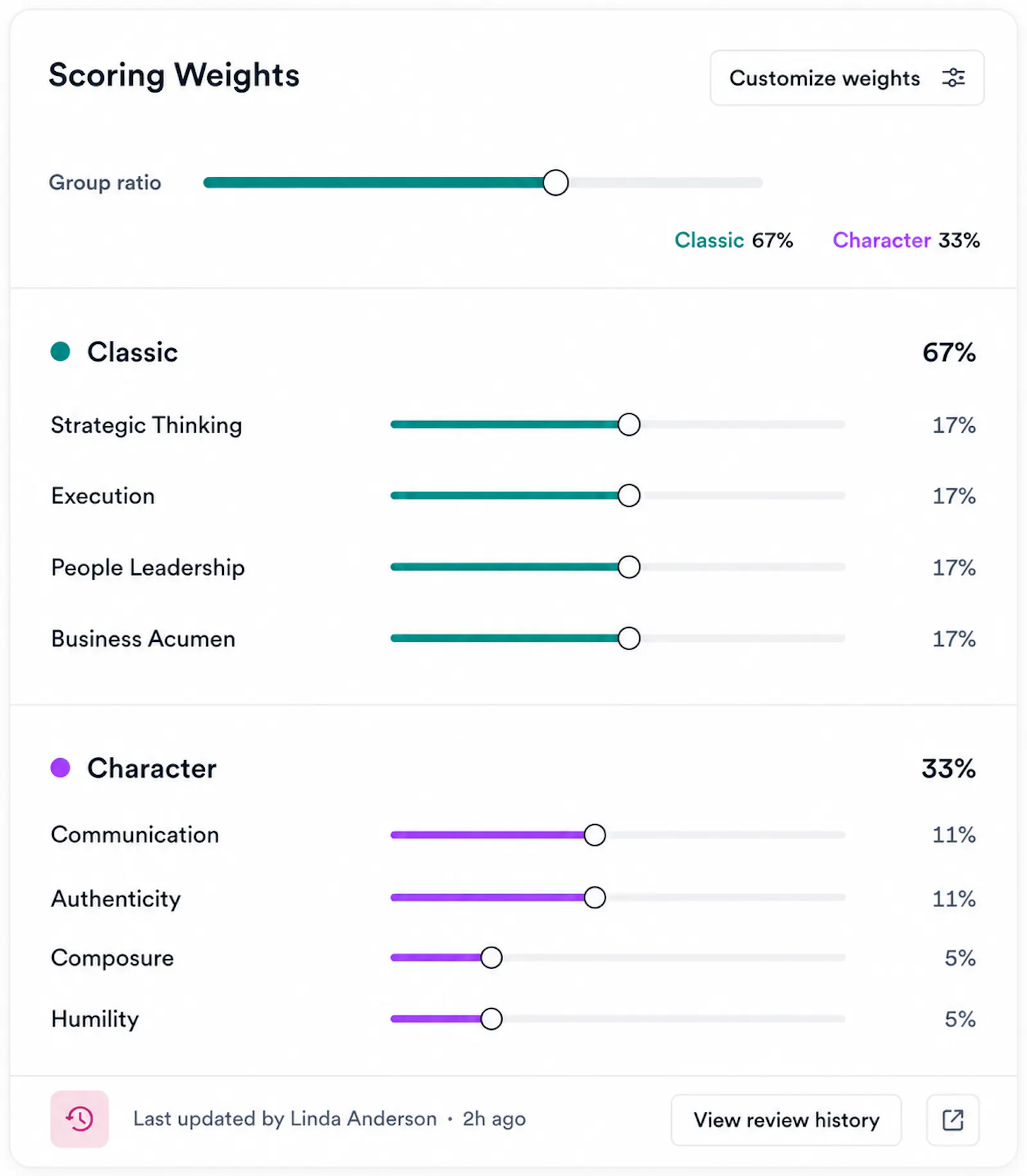Click the Humility slider knob

[x=492, y=1019]
